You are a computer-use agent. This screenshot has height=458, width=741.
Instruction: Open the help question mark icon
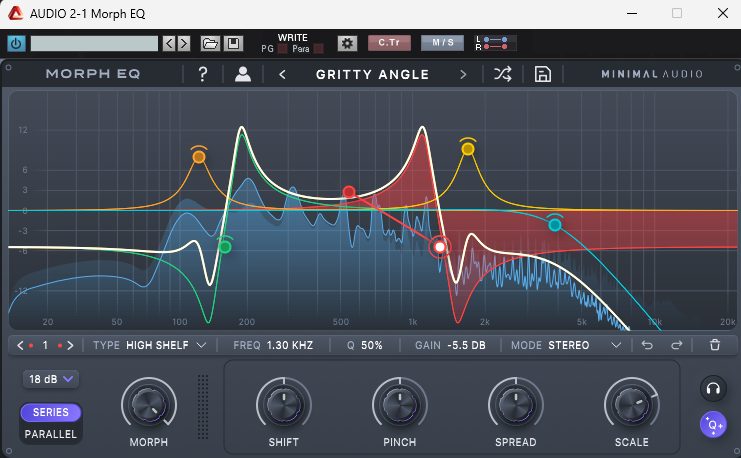(x=203, y=74)
